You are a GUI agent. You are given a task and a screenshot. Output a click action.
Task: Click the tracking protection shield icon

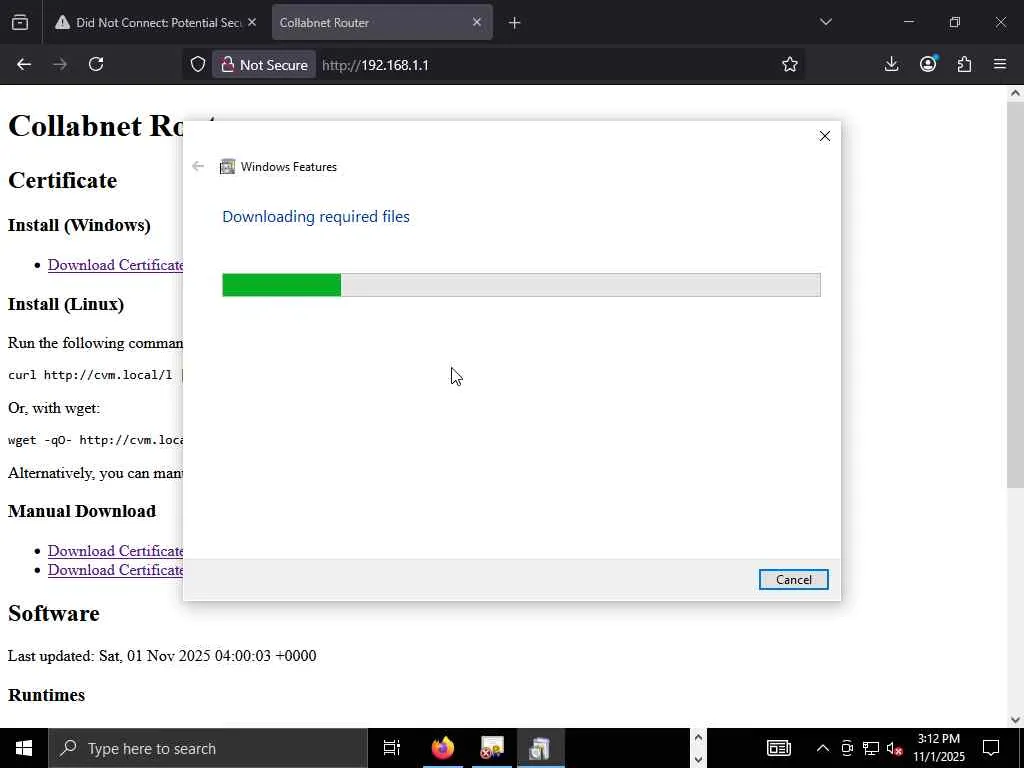(x=198, y=65)
